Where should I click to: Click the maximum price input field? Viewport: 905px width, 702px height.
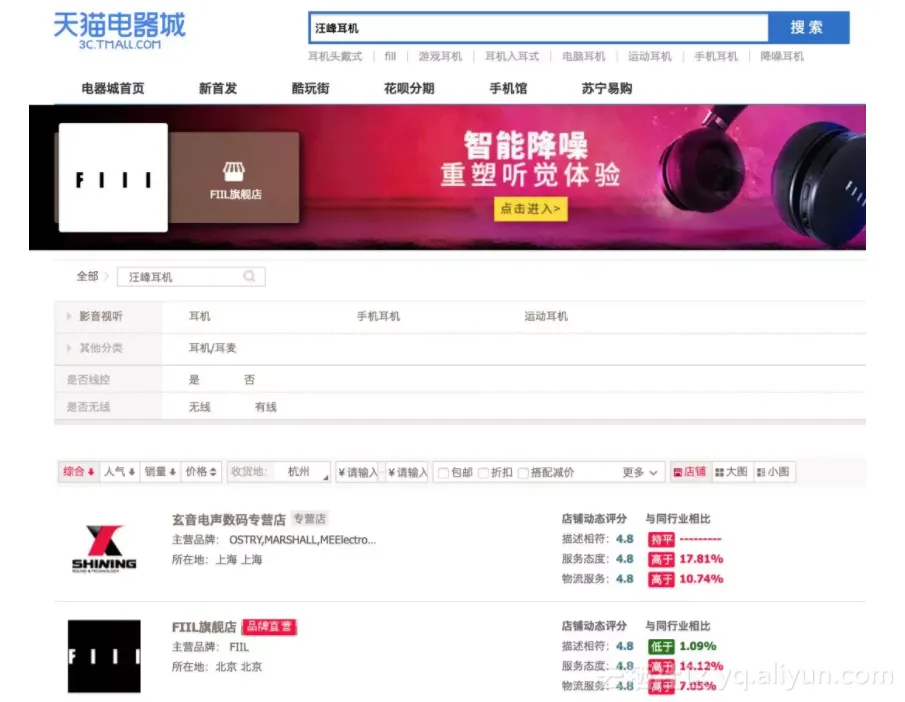(407, 472)
